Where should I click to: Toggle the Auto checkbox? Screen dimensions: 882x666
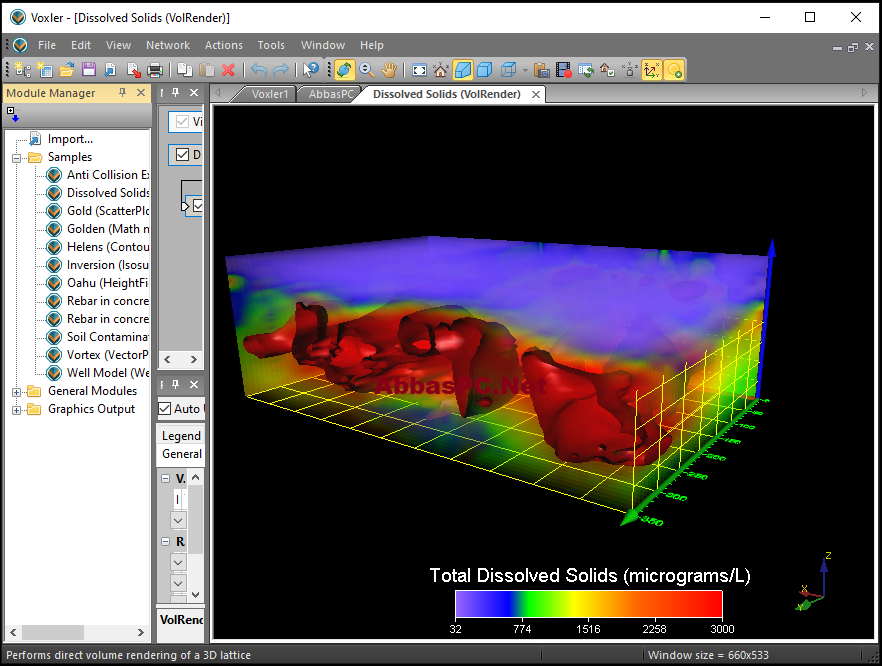click(164, 408)
